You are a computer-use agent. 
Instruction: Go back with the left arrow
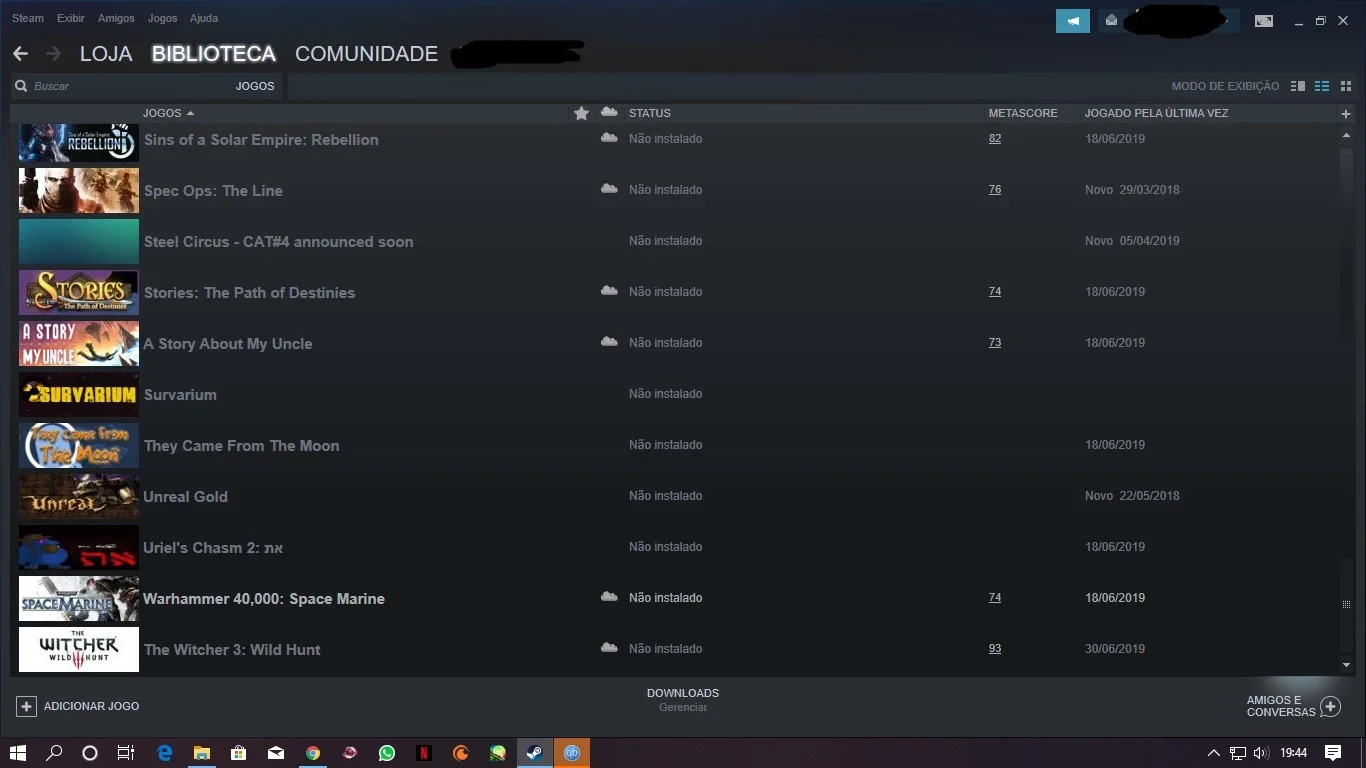point(20,54)
